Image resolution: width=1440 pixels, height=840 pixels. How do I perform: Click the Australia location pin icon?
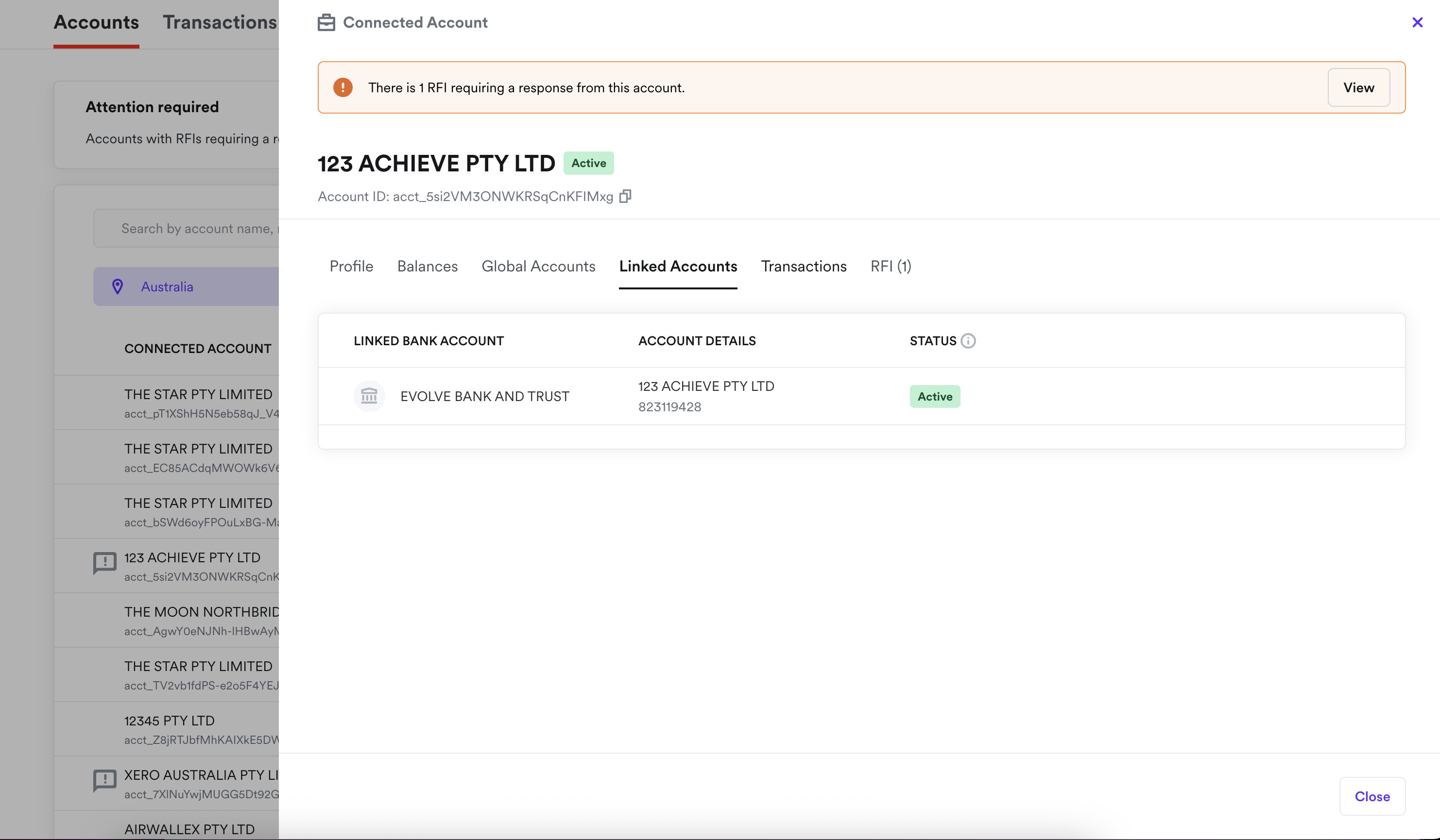point(118,286)
